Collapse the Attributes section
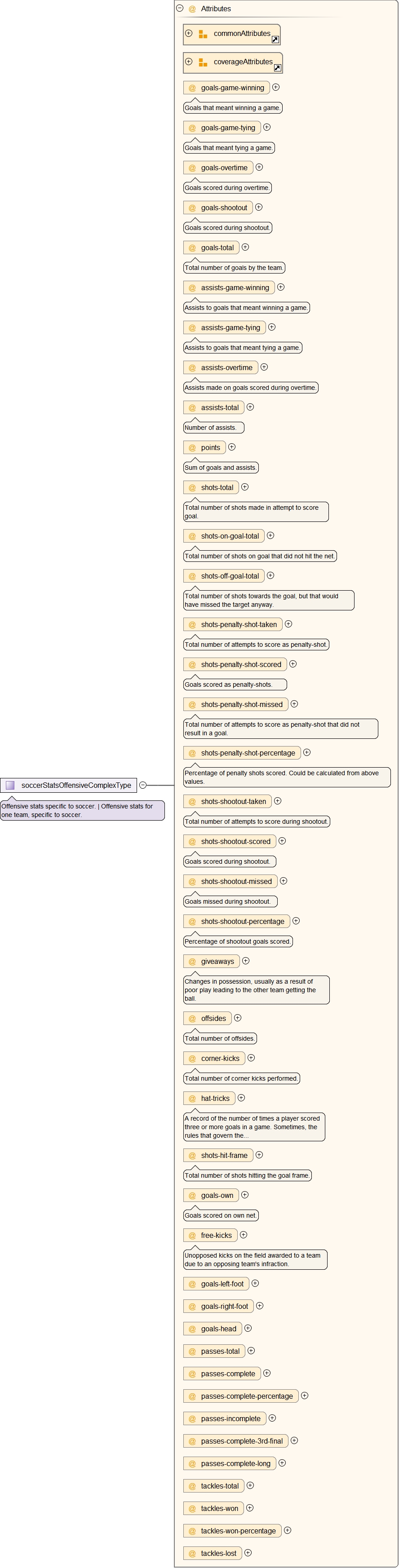 tap(180, 9)
